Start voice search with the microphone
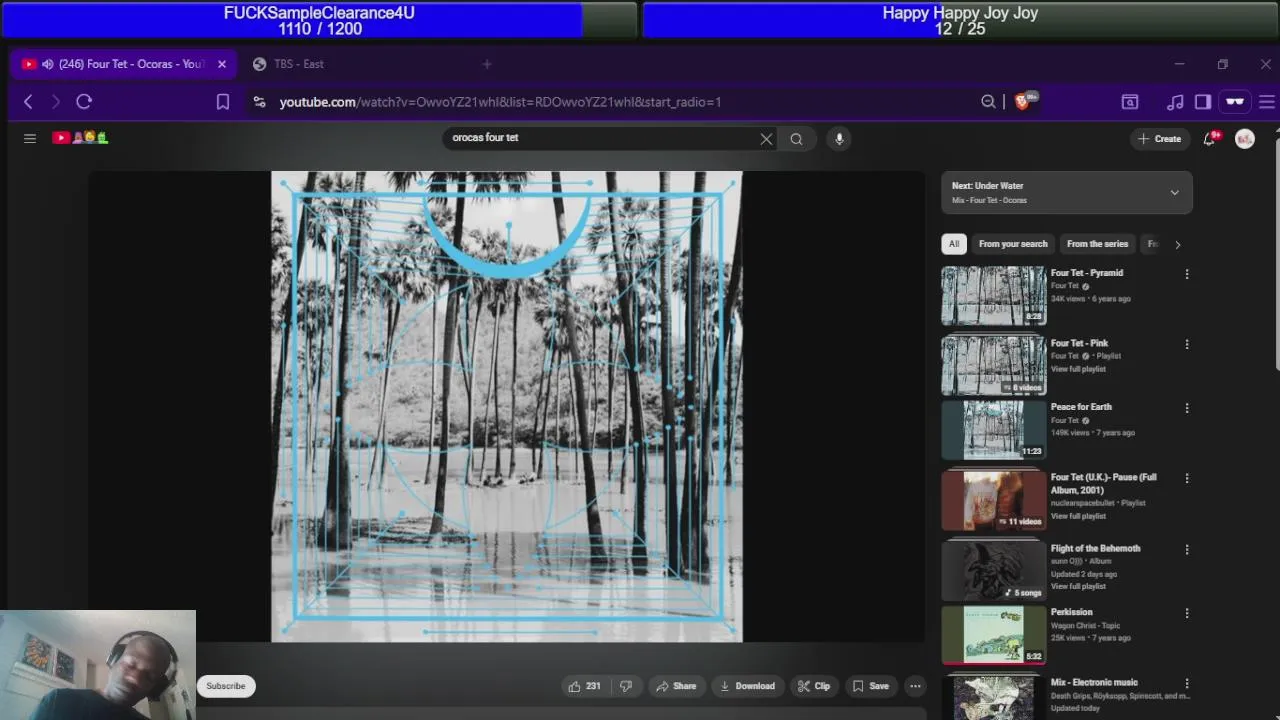Viewport: 1280px width, 720px height. (839, 139)
